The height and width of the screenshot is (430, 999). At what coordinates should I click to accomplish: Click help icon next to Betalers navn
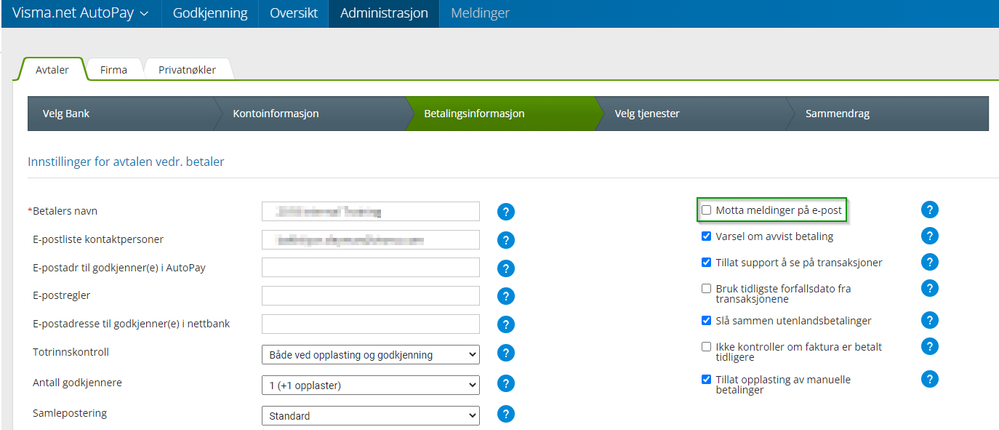(x=505, y=212)
